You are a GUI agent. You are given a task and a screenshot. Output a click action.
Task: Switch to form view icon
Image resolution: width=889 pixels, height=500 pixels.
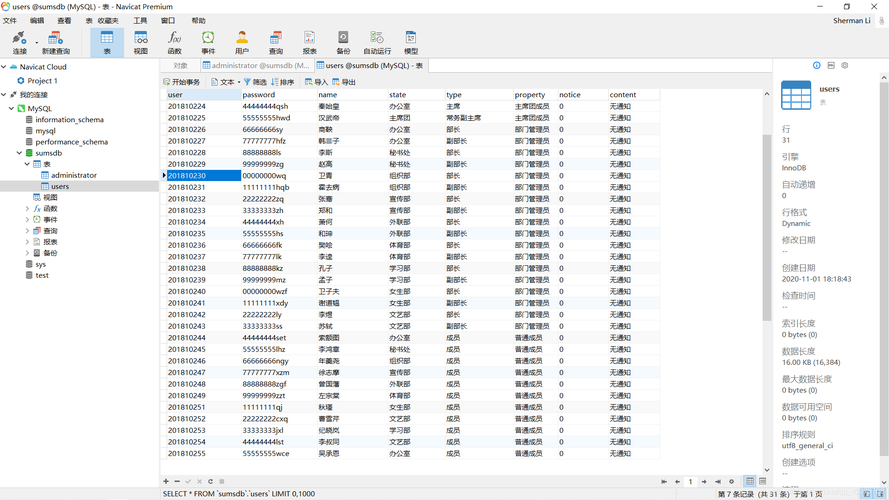[763, 481]
